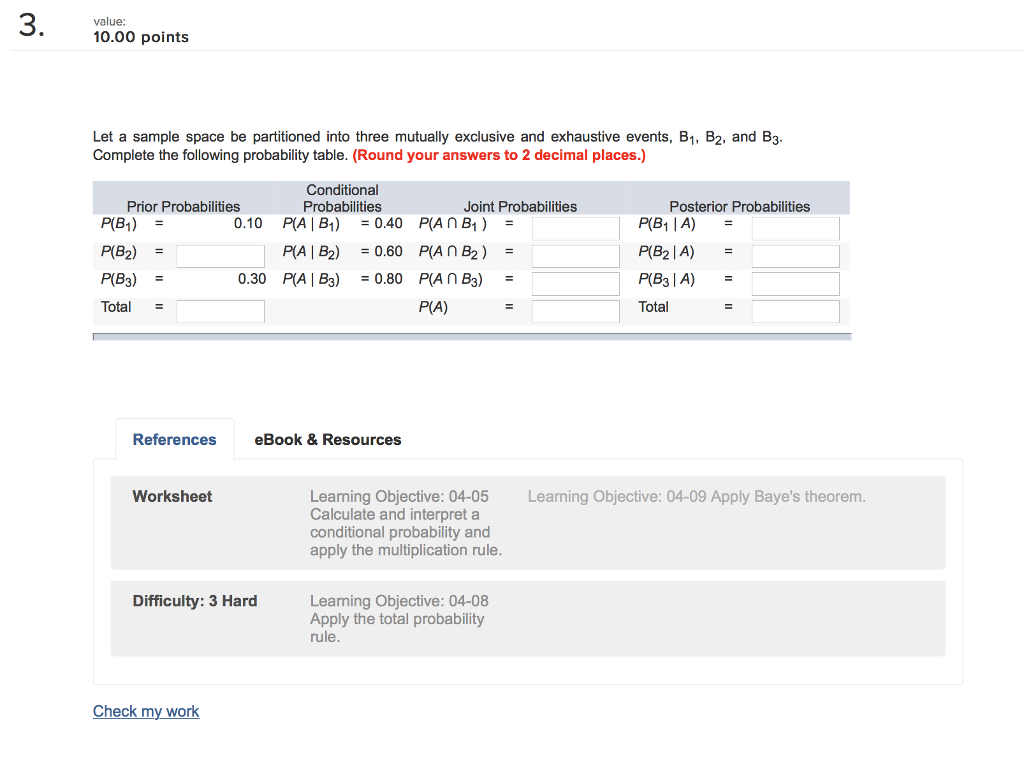Image resolution: width=1024 pixels, height=760 pixels.
Task: Open Learning Objective 04-08 total probability rule
Action: 398,619
